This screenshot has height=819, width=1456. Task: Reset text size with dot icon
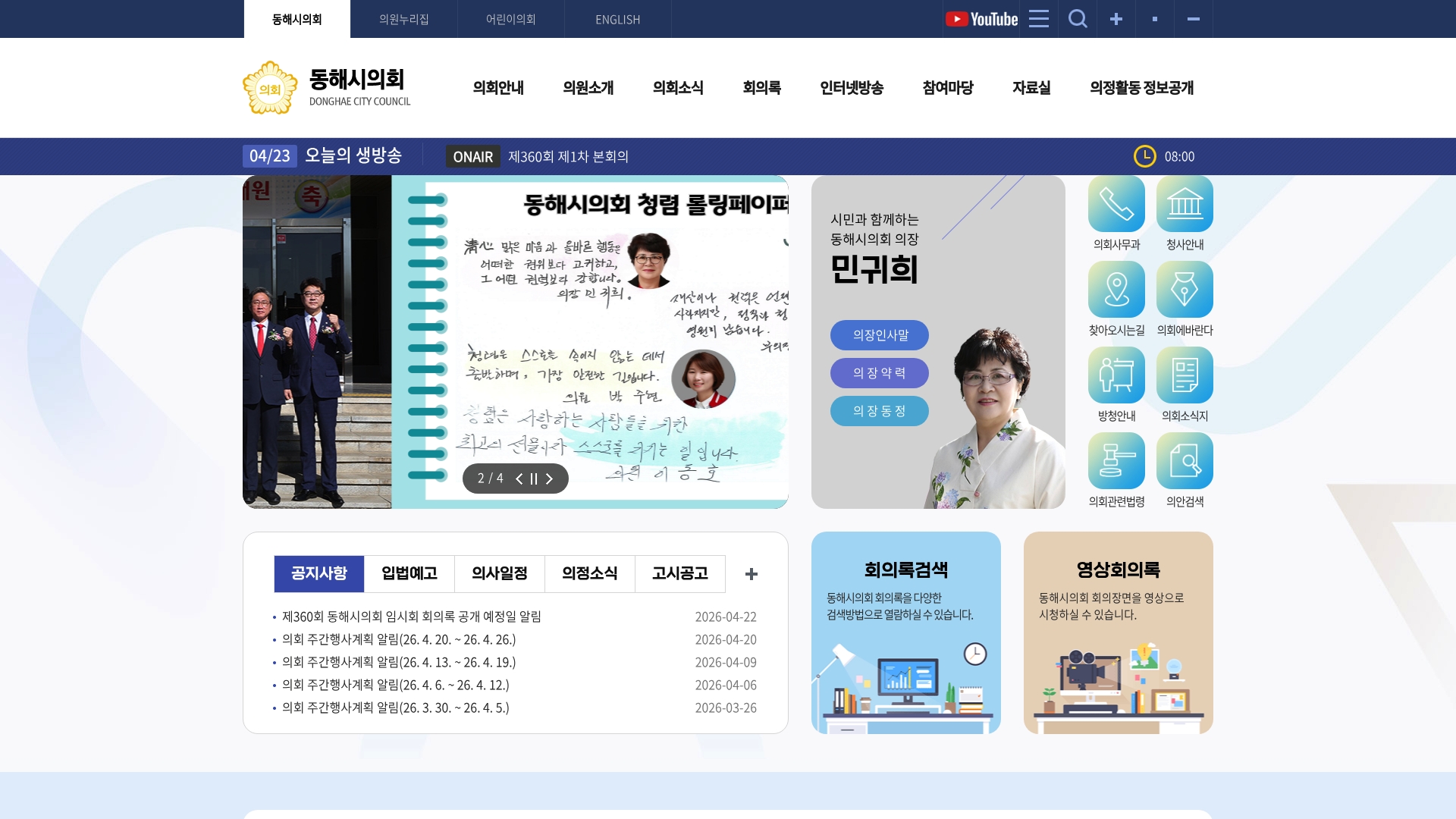click(x=1155, y=19)
